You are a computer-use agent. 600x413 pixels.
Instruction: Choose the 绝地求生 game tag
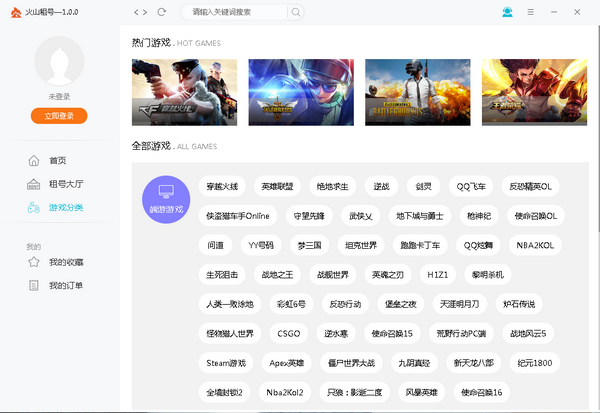click(x=333, y=186)
